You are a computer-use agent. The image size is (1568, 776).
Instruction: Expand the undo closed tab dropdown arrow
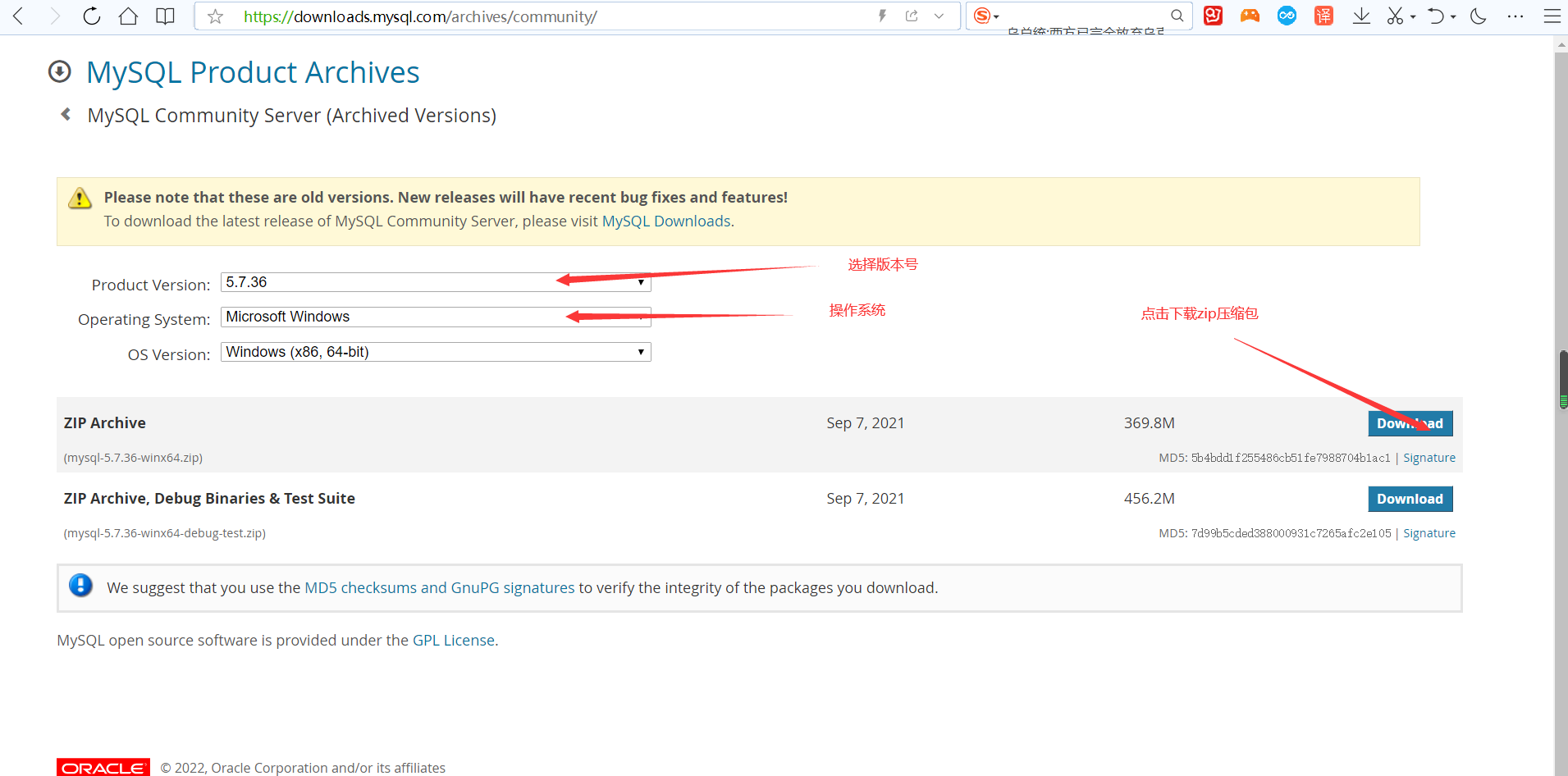1453,16
